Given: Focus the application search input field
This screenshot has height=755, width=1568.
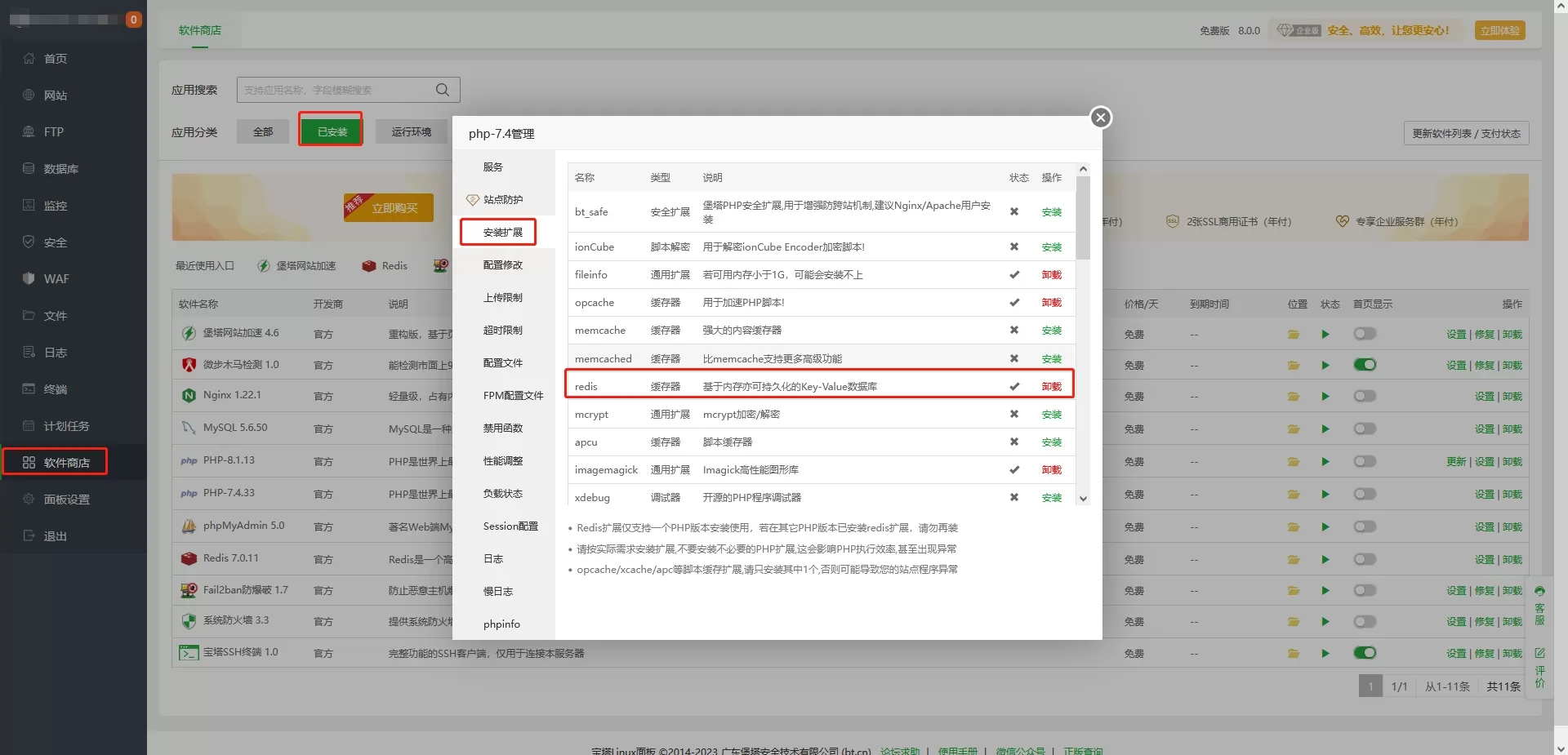Looking at the screenshot, I should [x=335, y=90].
